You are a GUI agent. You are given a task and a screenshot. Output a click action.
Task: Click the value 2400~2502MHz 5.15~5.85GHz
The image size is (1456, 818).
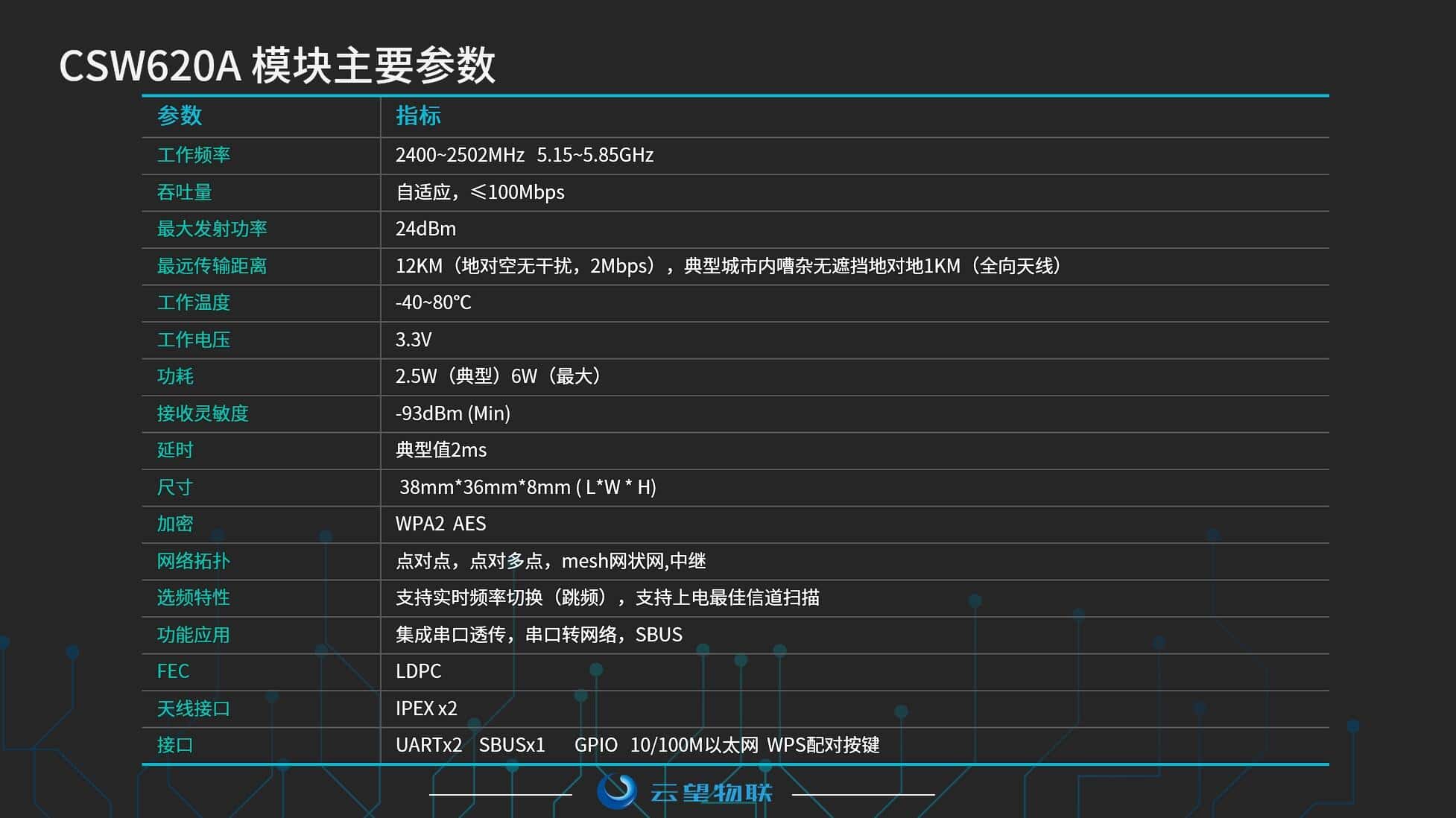pyautogui.click(x=525, y=155)
